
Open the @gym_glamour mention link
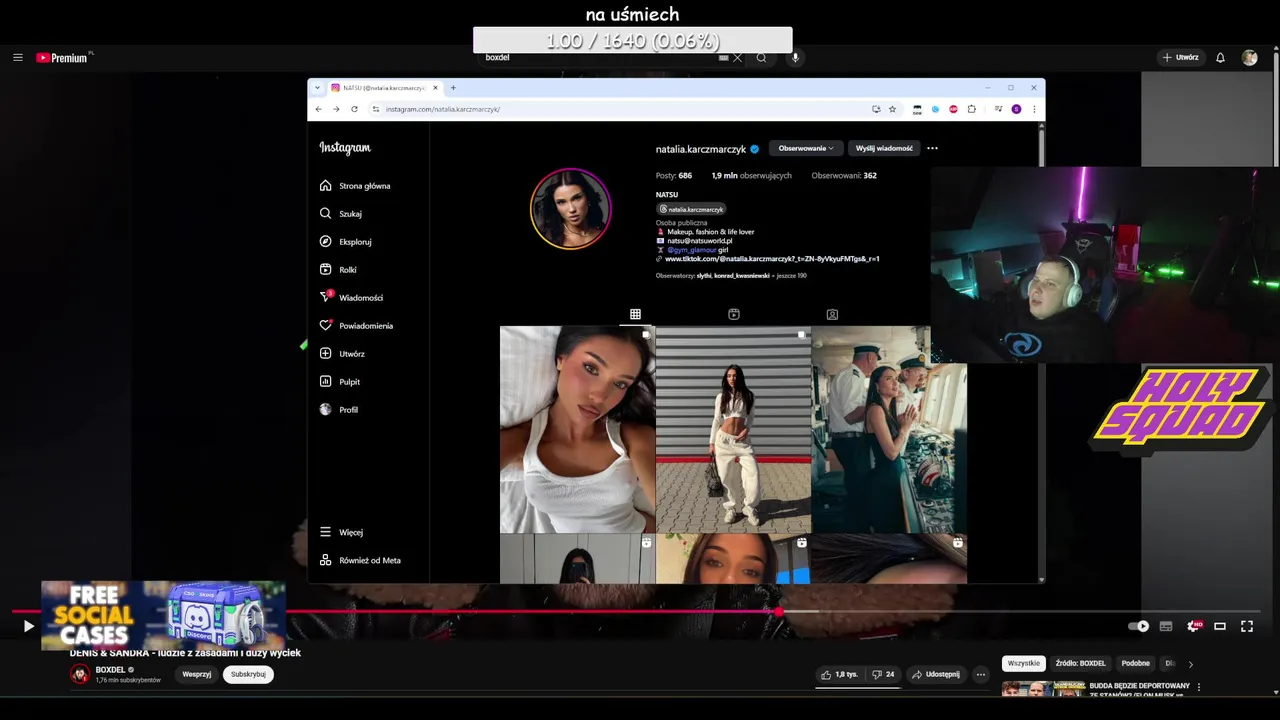(690, 250)
